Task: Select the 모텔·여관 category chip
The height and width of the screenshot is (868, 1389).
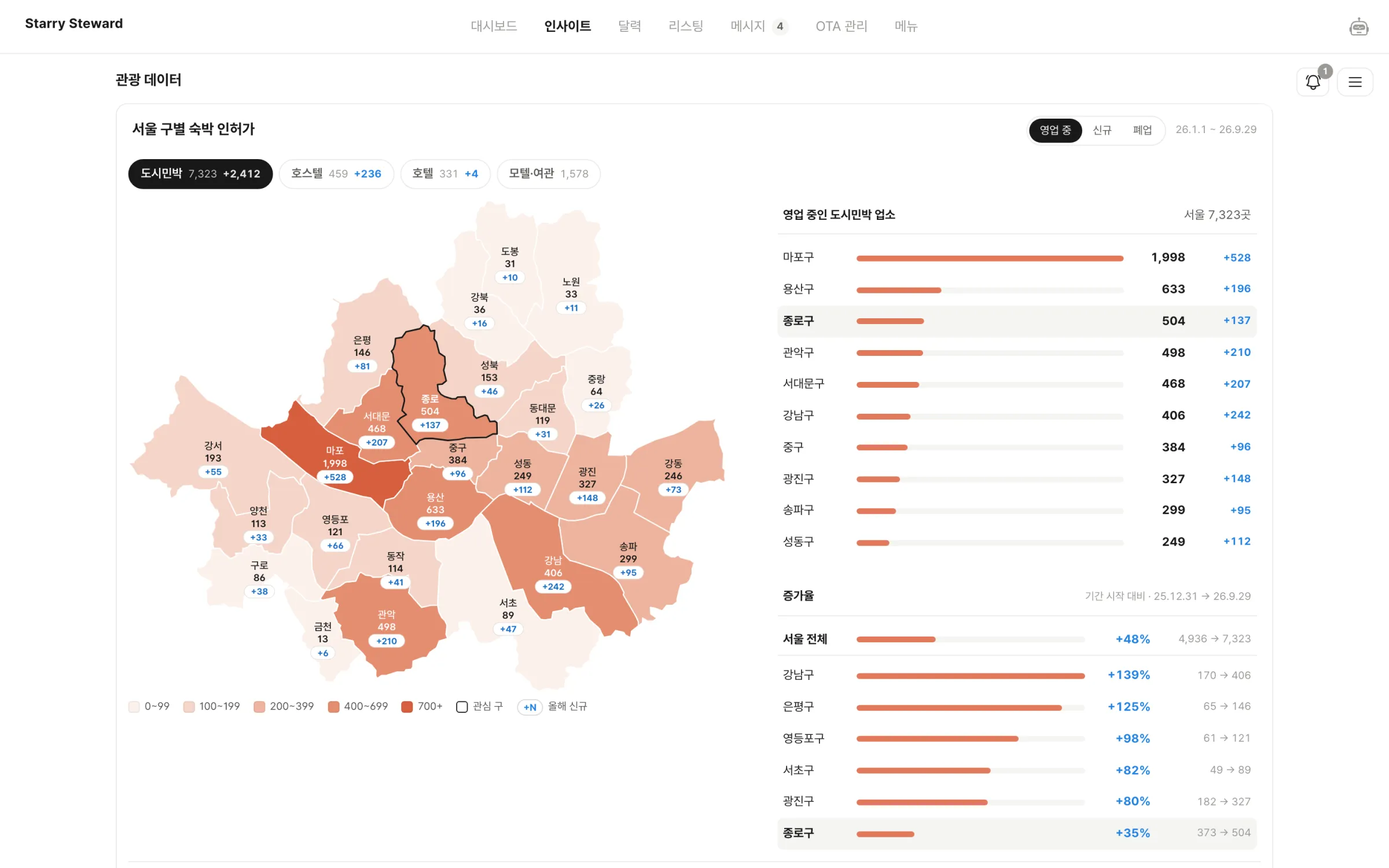Action: (x=549, y=174)
